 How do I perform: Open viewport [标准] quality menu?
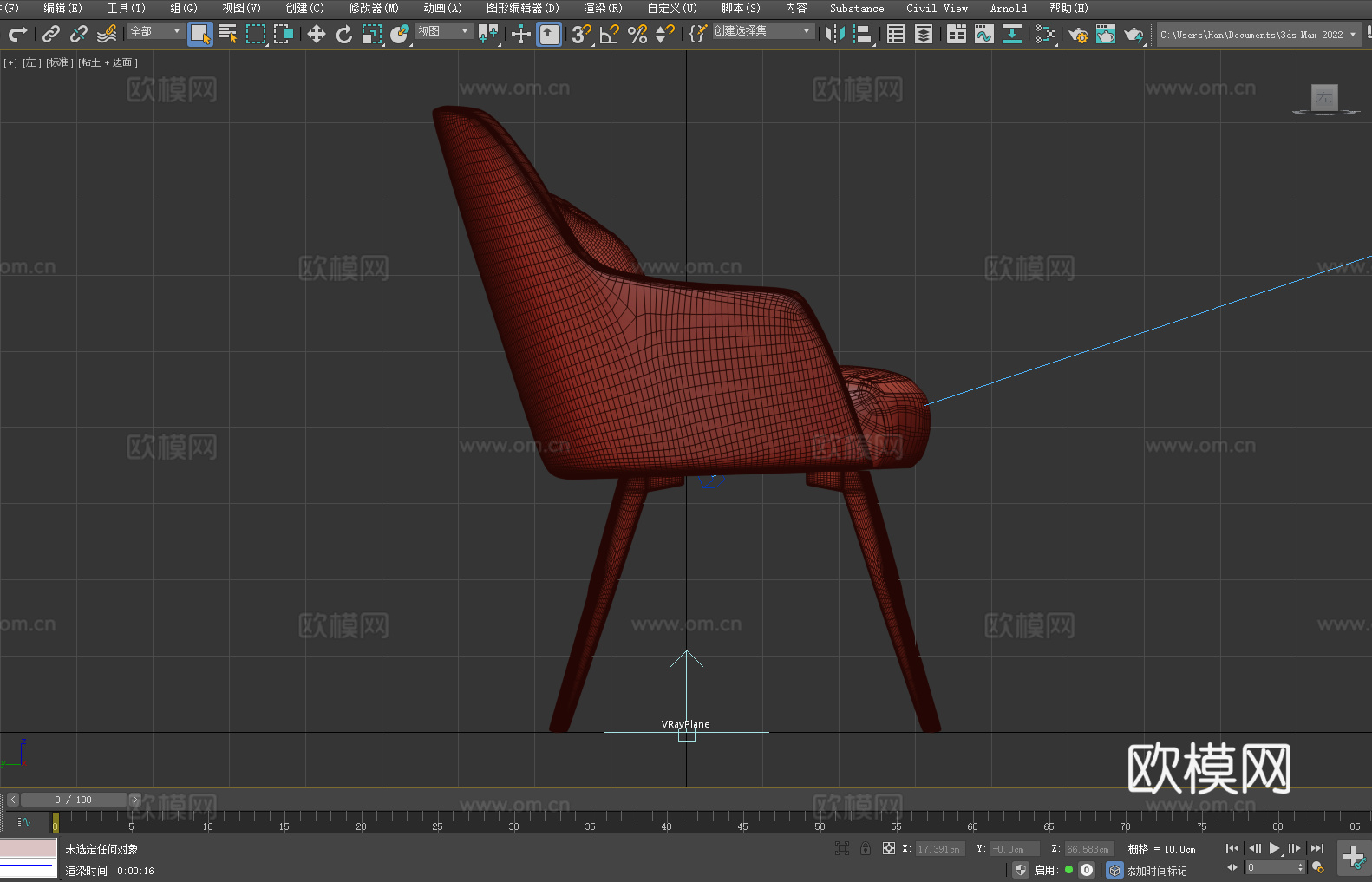click(x=60, y=62)
